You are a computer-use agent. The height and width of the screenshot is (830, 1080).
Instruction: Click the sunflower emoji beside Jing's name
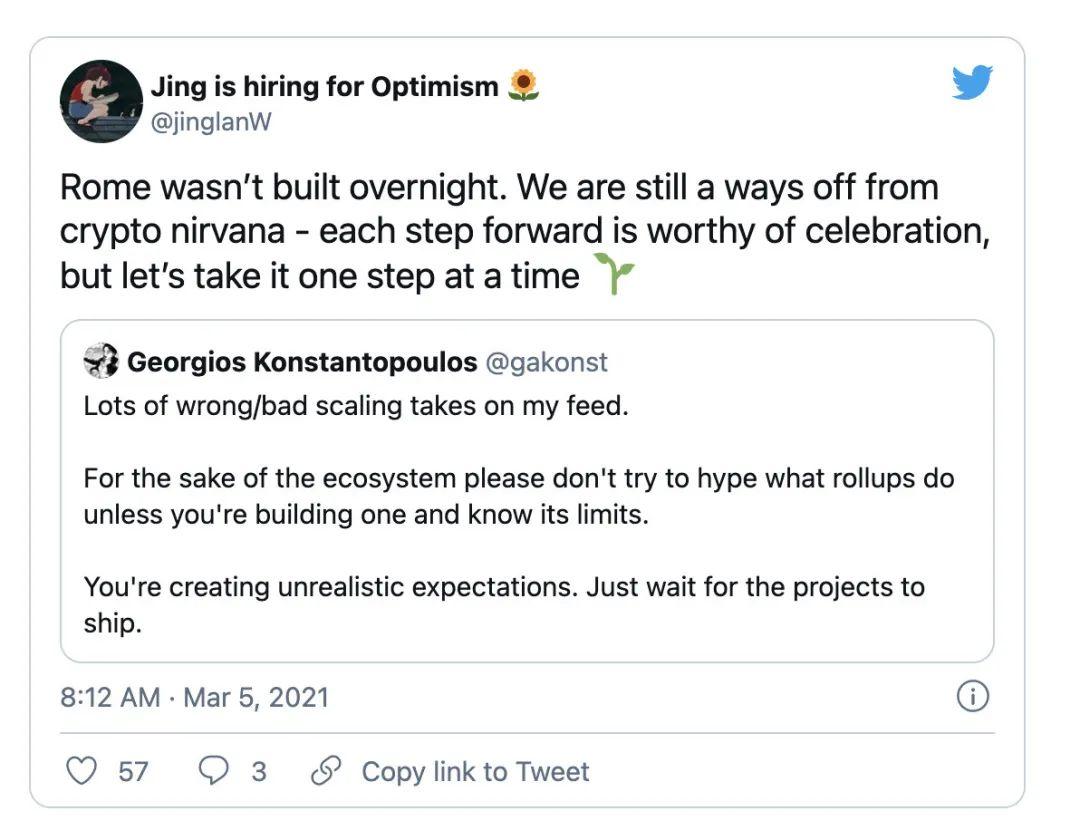tap(523, 86)
